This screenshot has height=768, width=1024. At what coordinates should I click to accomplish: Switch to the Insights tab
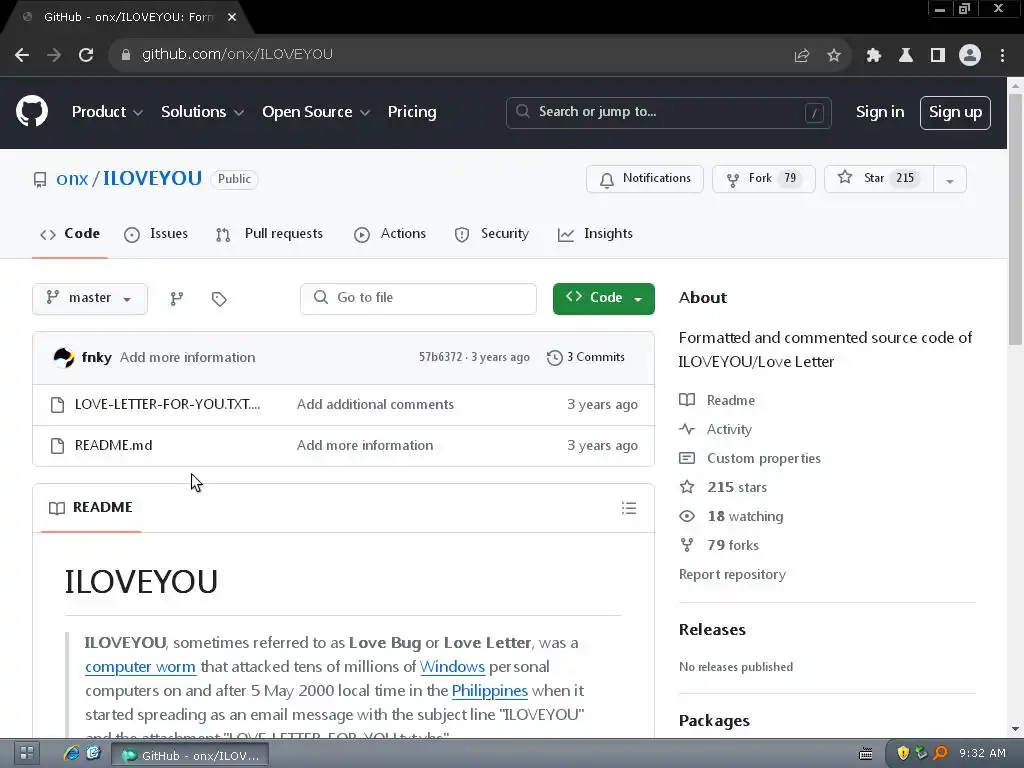pos(595,234)
